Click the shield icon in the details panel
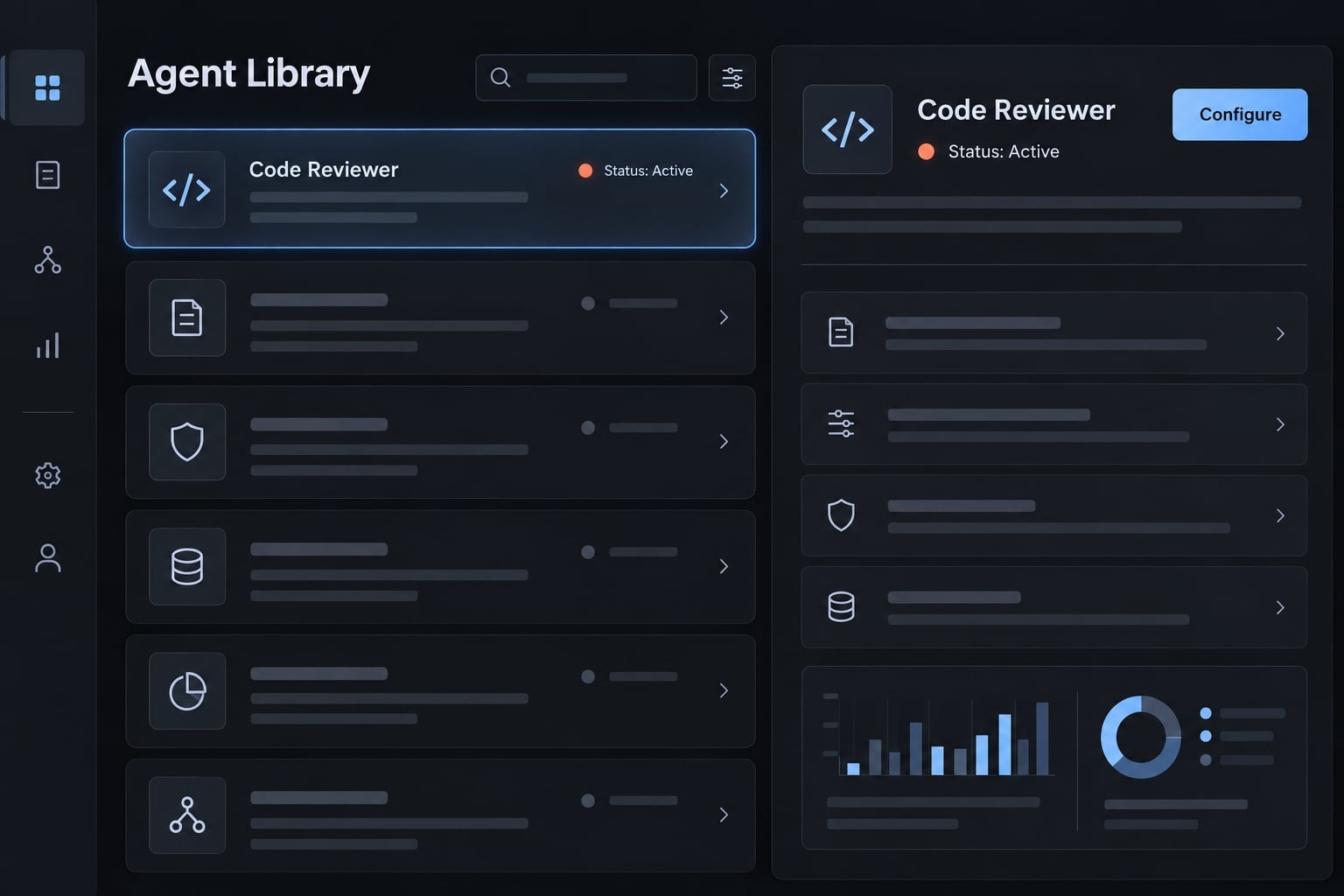The image size is (1344, 896). [841, 515]
